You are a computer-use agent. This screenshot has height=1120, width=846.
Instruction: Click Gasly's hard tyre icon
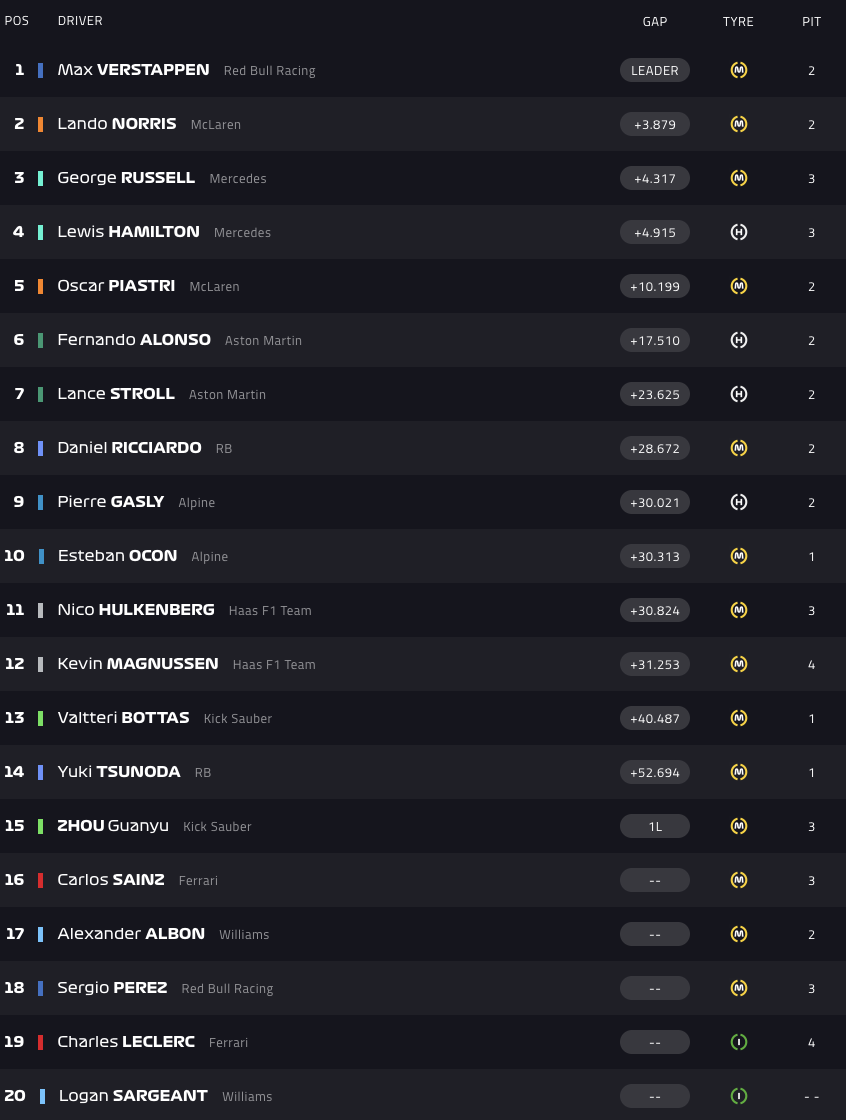(739, 502)
